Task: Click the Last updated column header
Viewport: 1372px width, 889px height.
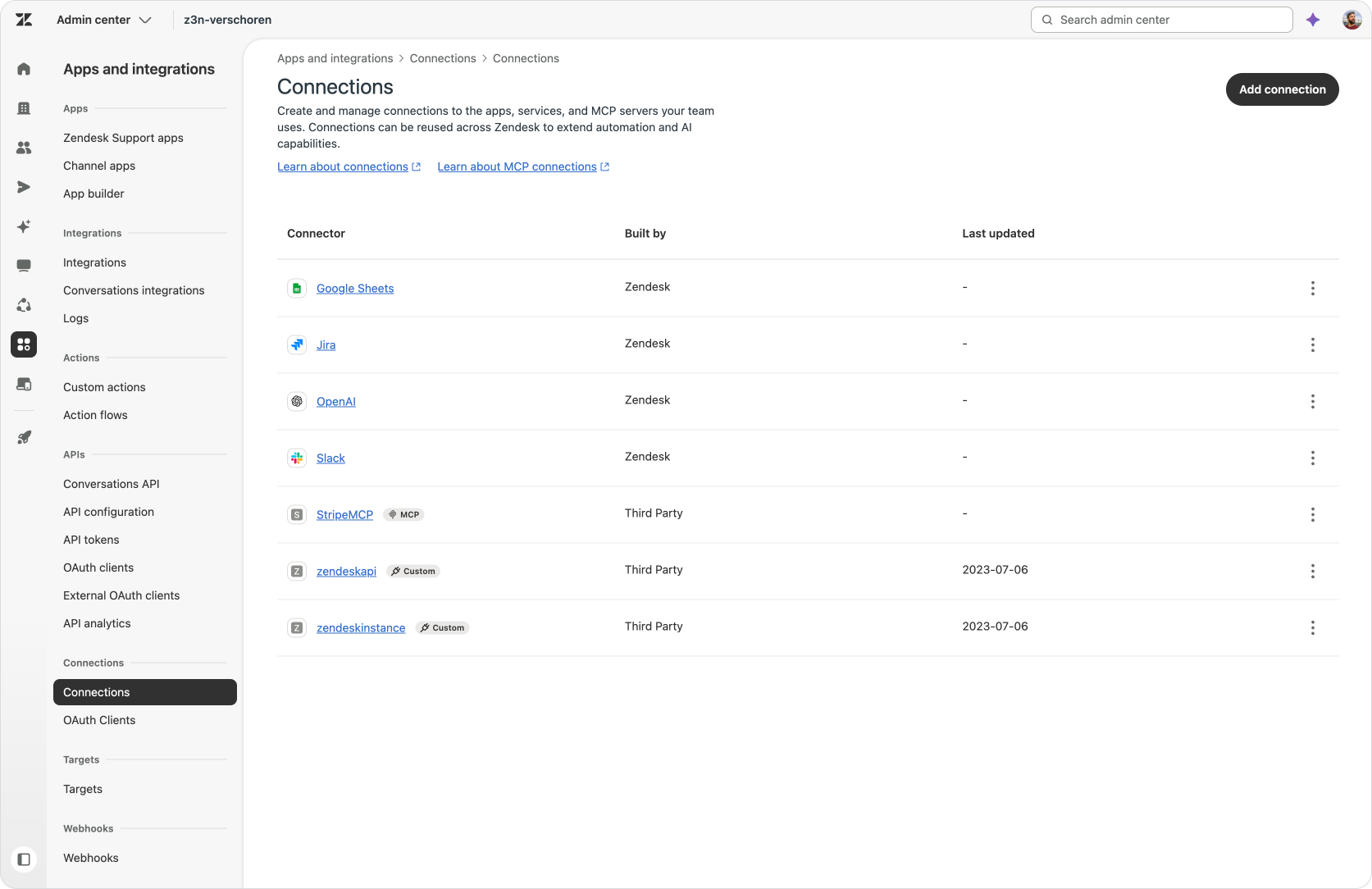Action: pos(998,234)
